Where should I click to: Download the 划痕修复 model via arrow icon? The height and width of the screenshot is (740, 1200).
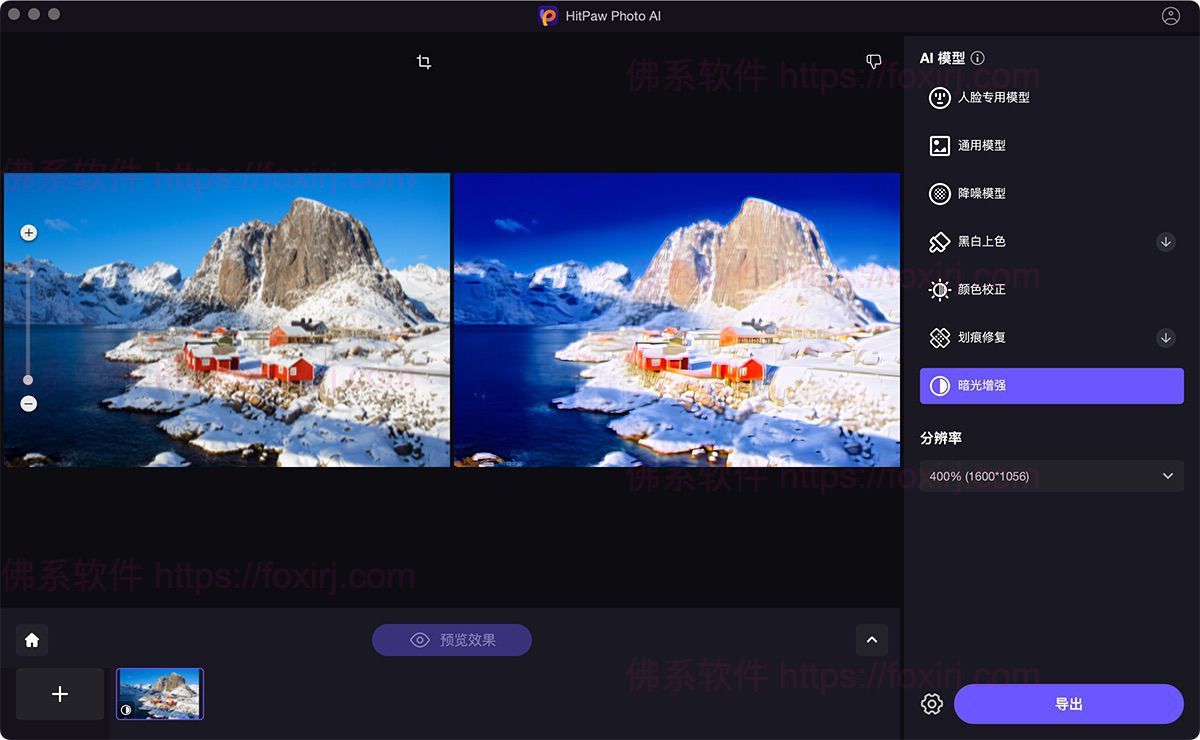[1165, 337]
